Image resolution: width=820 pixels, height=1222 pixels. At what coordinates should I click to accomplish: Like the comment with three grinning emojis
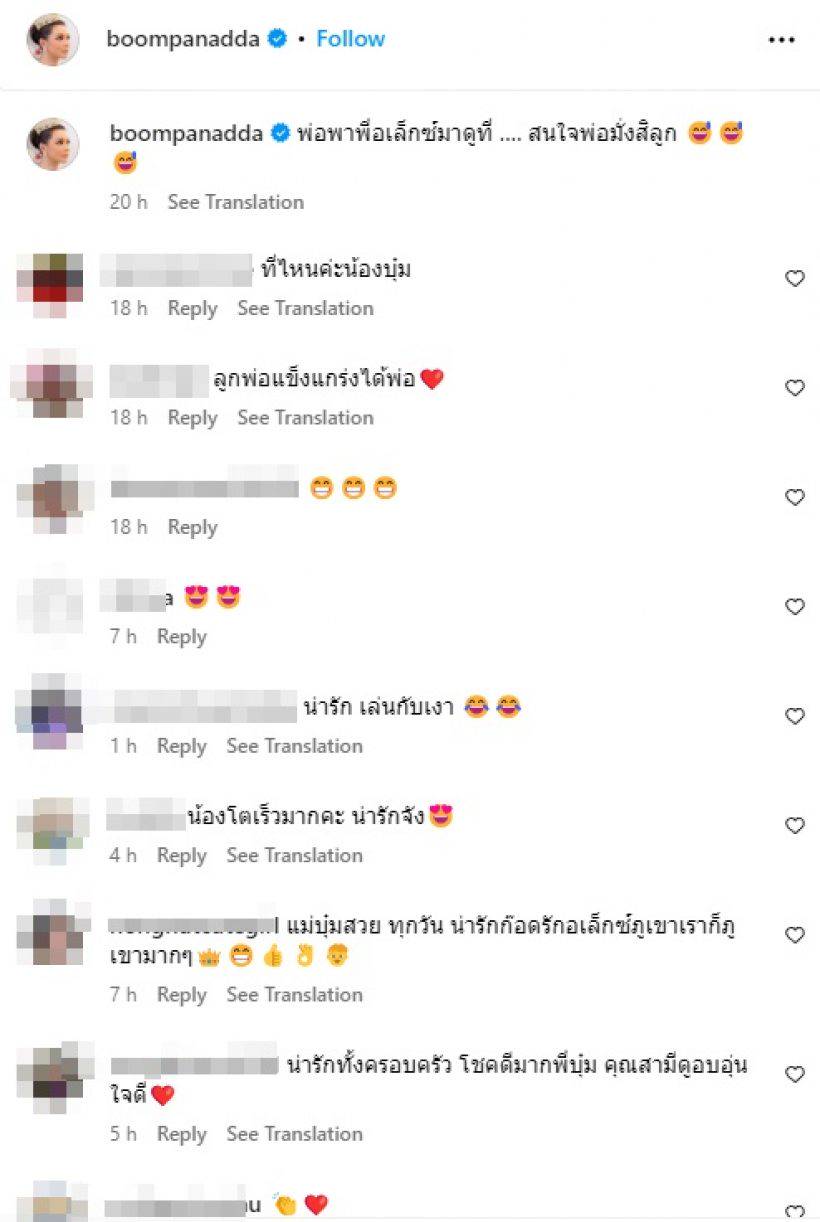795,497
